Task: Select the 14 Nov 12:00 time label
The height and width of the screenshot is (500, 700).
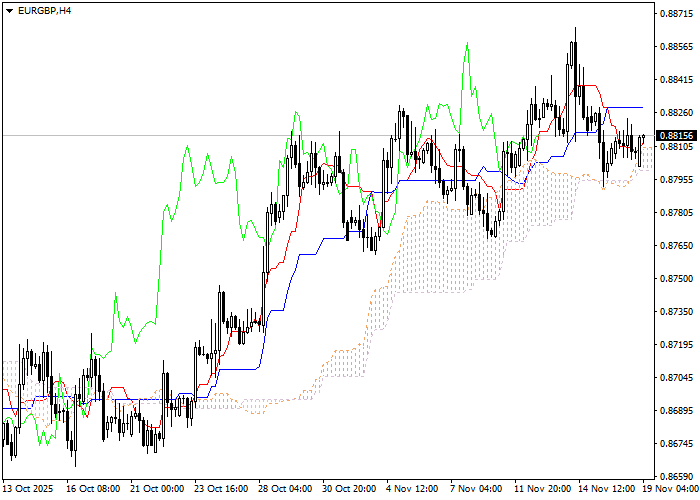Action: point(606,489)
